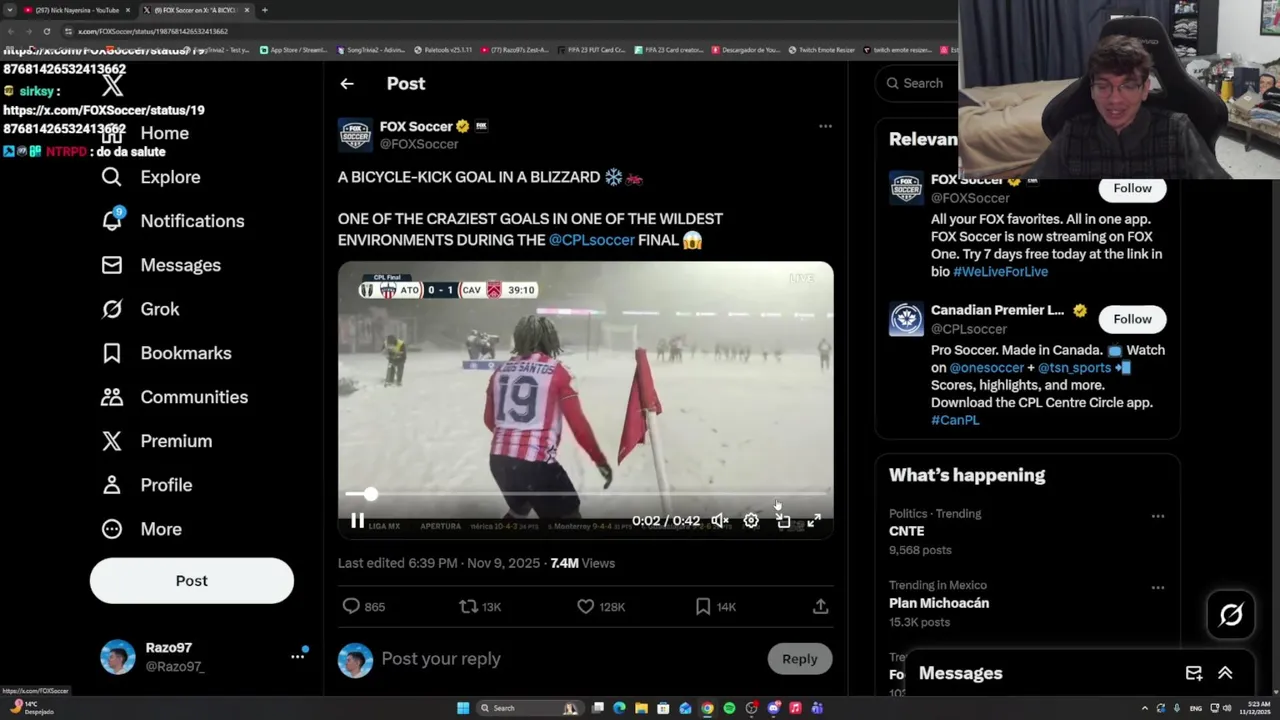This screenshot has width=1280, height=720.
Task: Open the Windows Start menu
Action: 462,708
